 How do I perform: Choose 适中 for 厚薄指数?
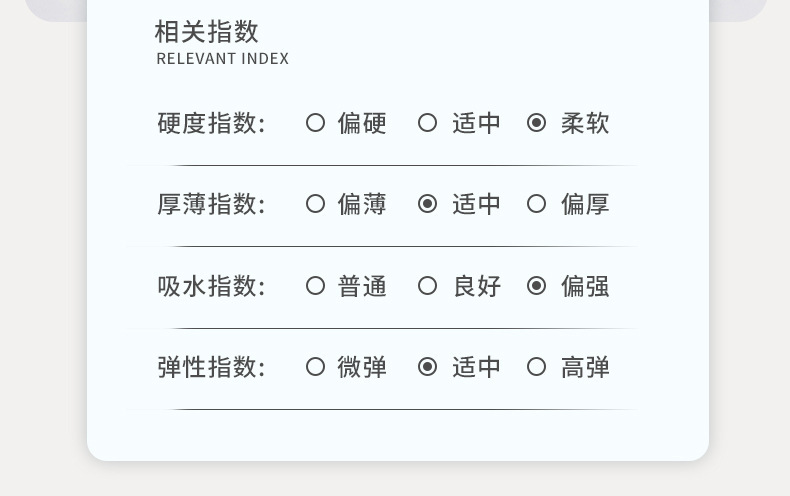click(428, 204)
